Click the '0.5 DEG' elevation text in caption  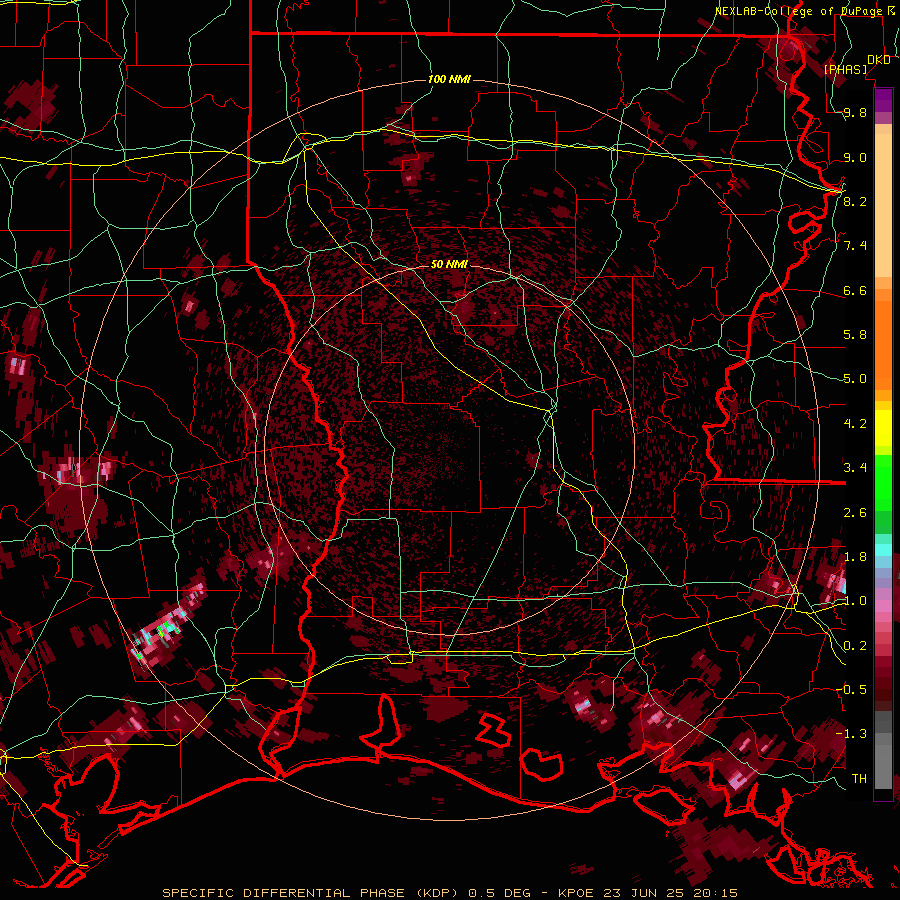click(498, 893)
